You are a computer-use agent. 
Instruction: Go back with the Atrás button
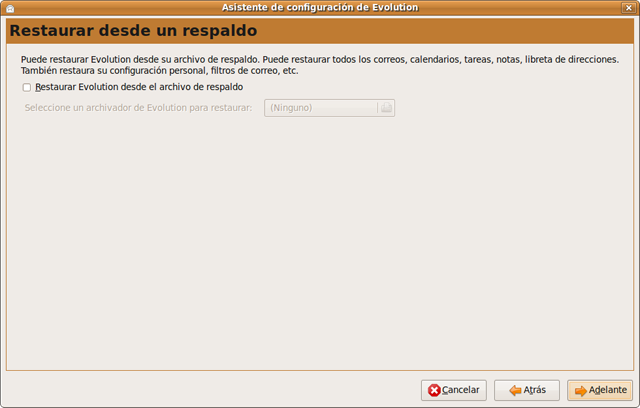527,390
